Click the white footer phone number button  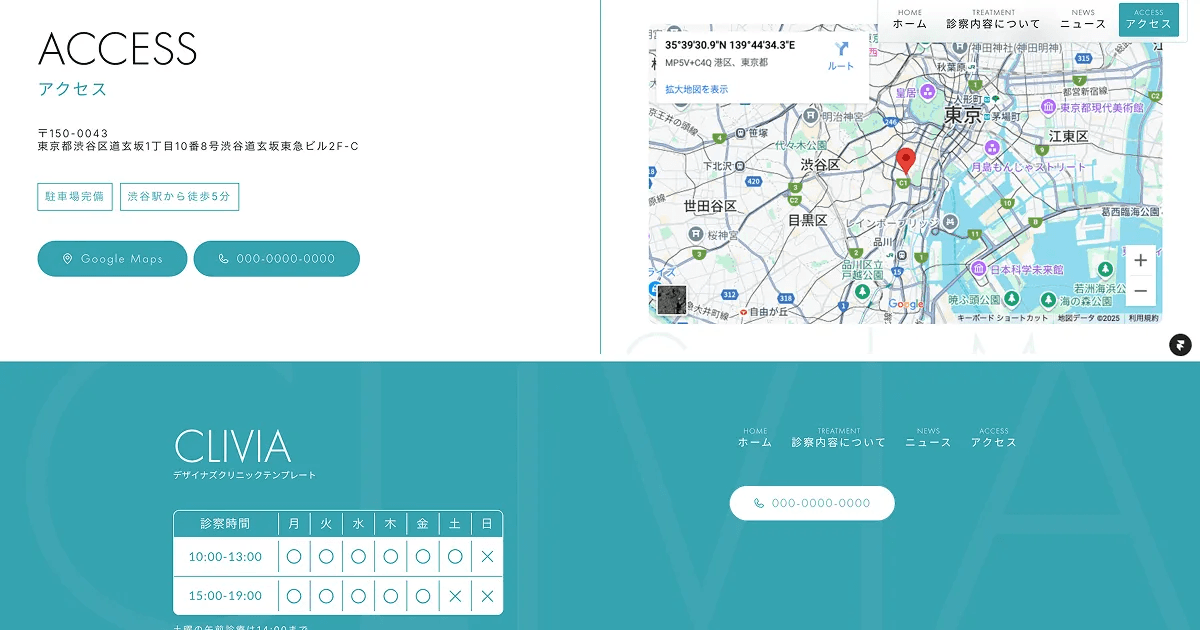[x=812, y=503]
